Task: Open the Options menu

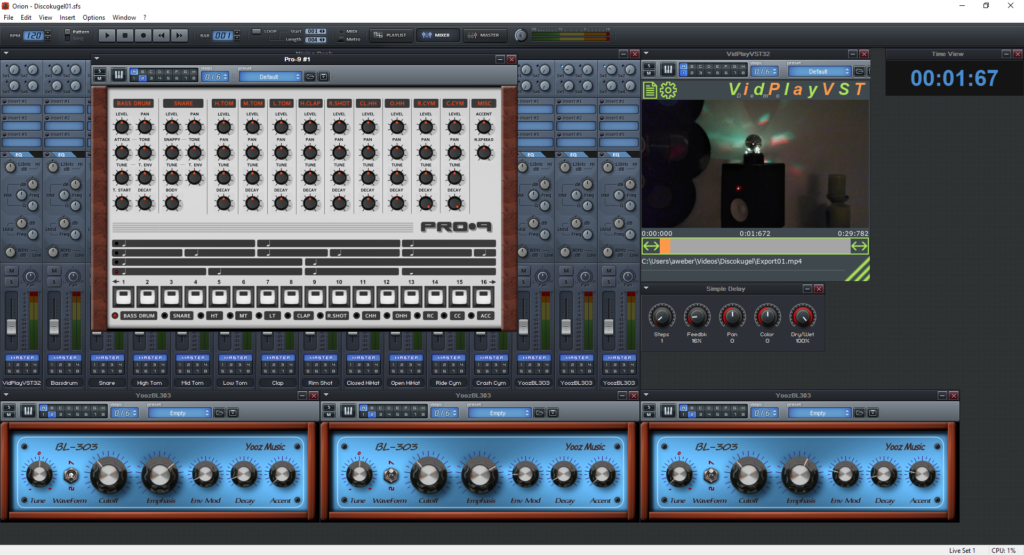Action: [x=94, y=18]
